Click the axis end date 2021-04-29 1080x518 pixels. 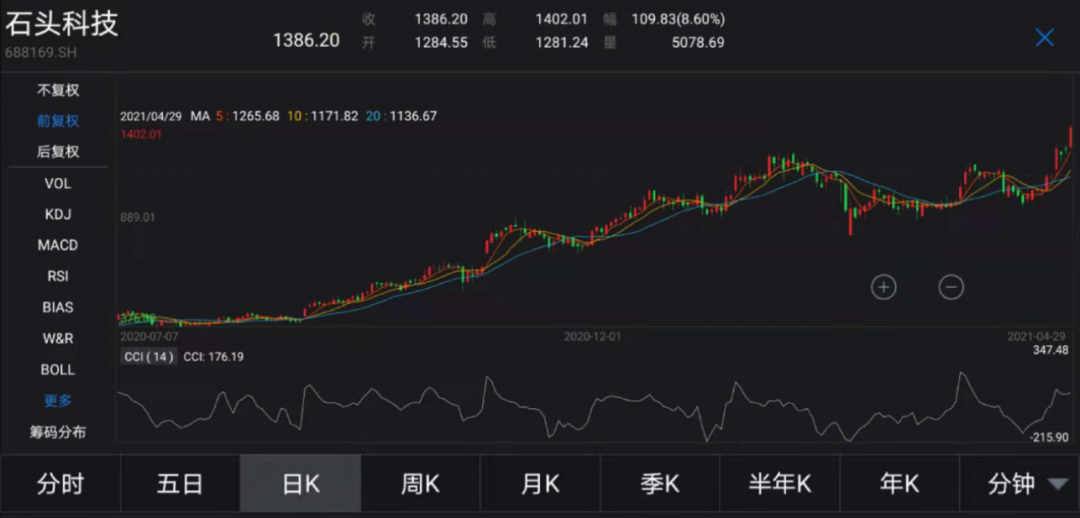pyautogui.click(x=1037, y=337)
